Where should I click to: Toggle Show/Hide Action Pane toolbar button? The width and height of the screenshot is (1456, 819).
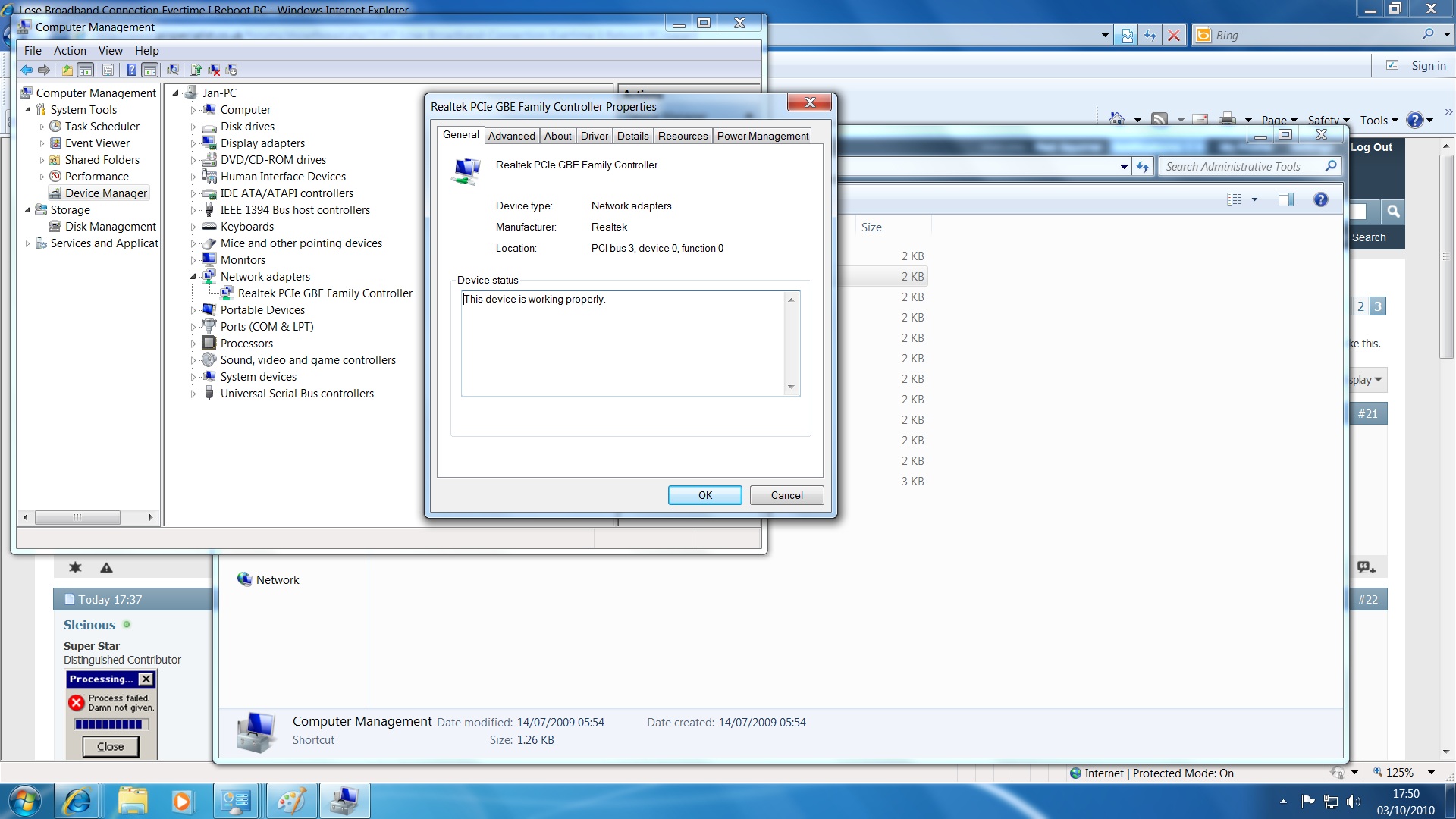pyautogui.click(x=150, y=70)
